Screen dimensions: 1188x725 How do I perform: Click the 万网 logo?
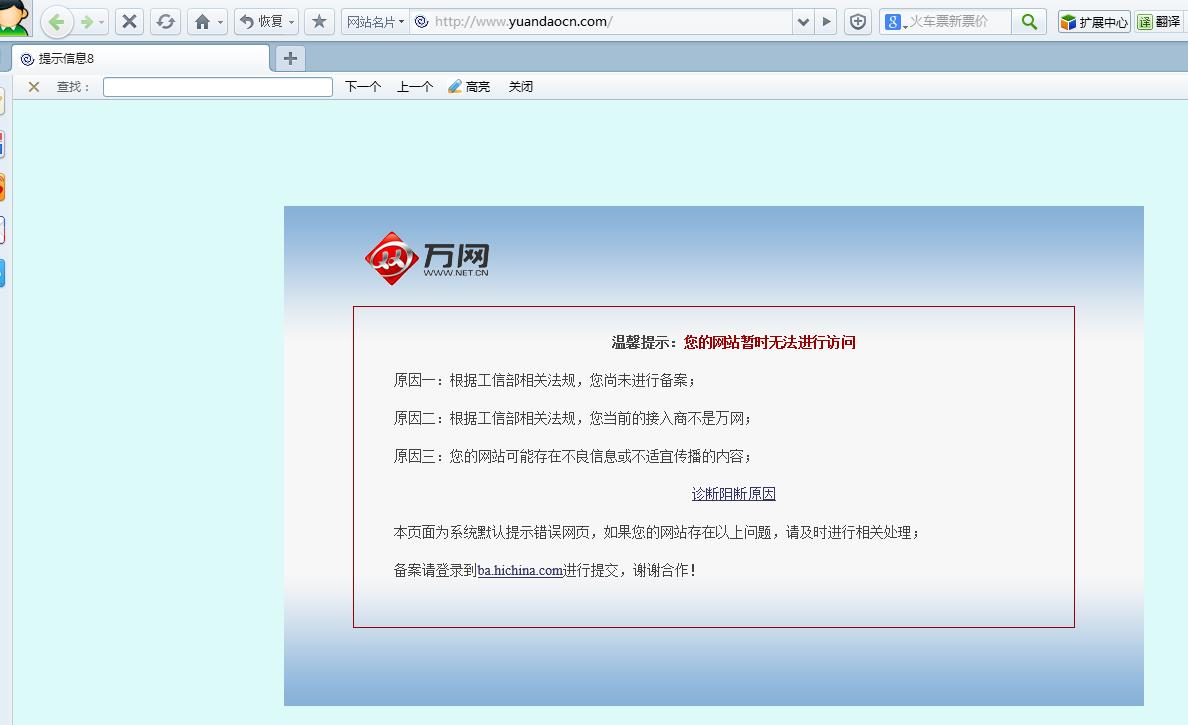tap(427, 258)
